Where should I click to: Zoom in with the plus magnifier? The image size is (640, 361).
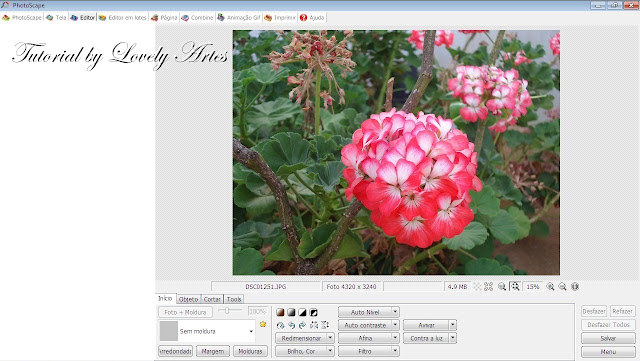pos(550,287)
